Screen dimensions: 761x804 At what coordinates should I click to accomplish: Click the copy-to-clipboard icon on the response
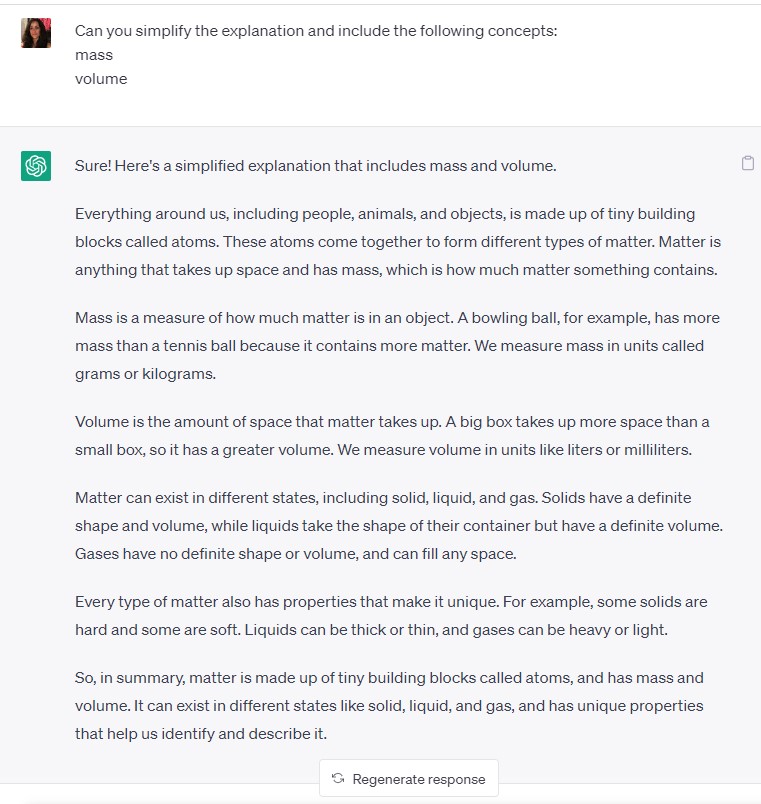click(x=748, y=163)
